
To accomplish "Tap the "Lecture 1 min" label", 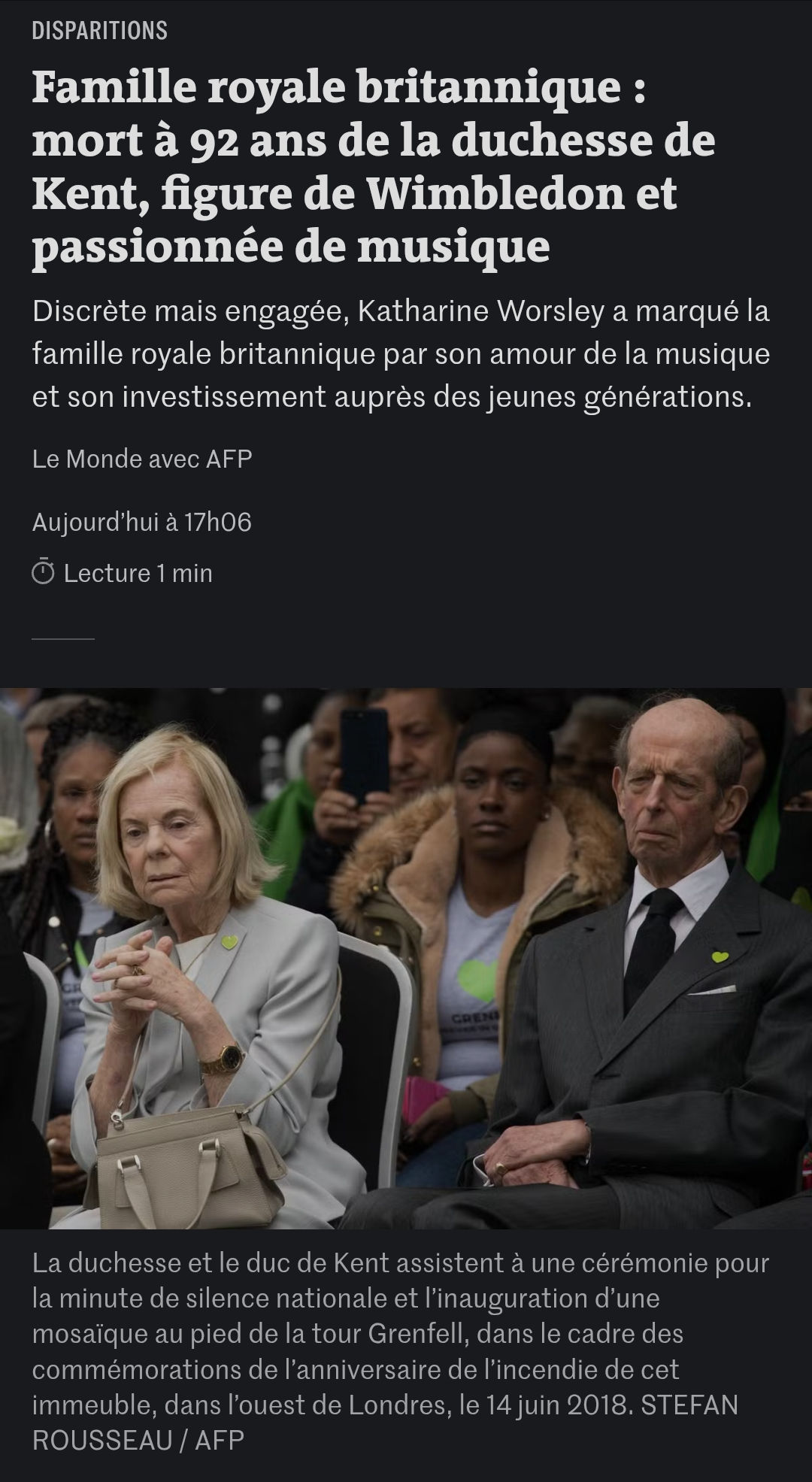I will click(x=138, y=574).
